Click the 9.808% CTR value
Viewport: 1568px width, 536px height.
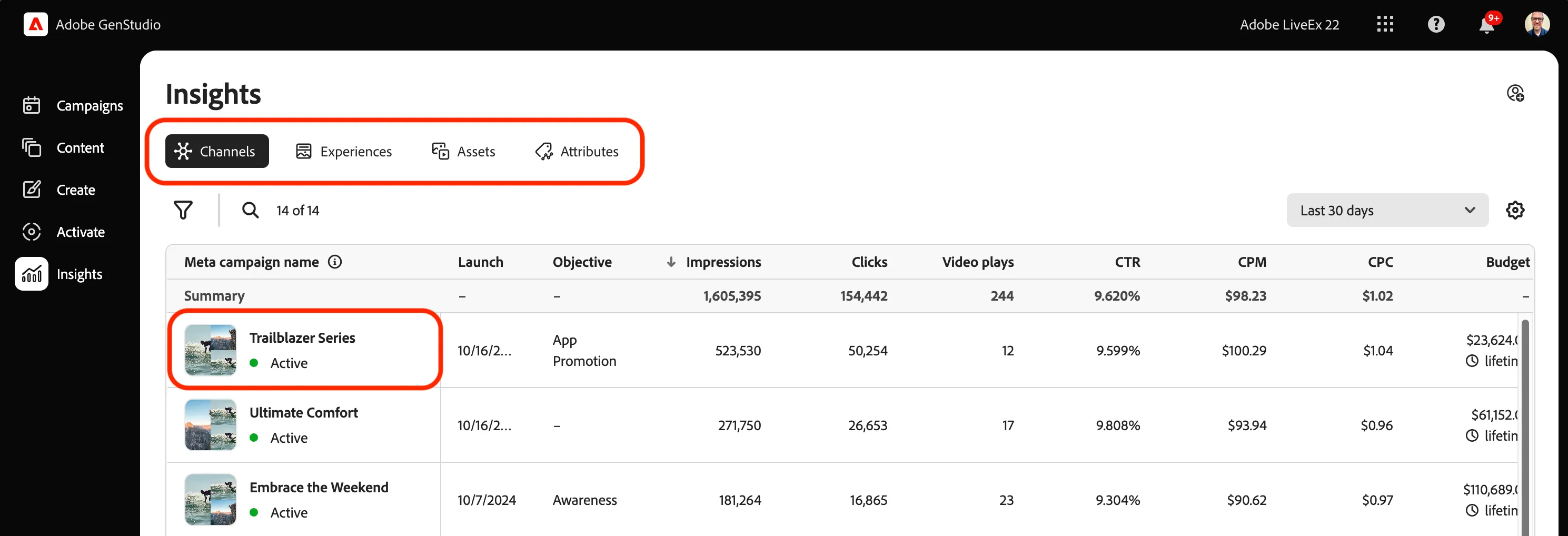[1118, 425]
